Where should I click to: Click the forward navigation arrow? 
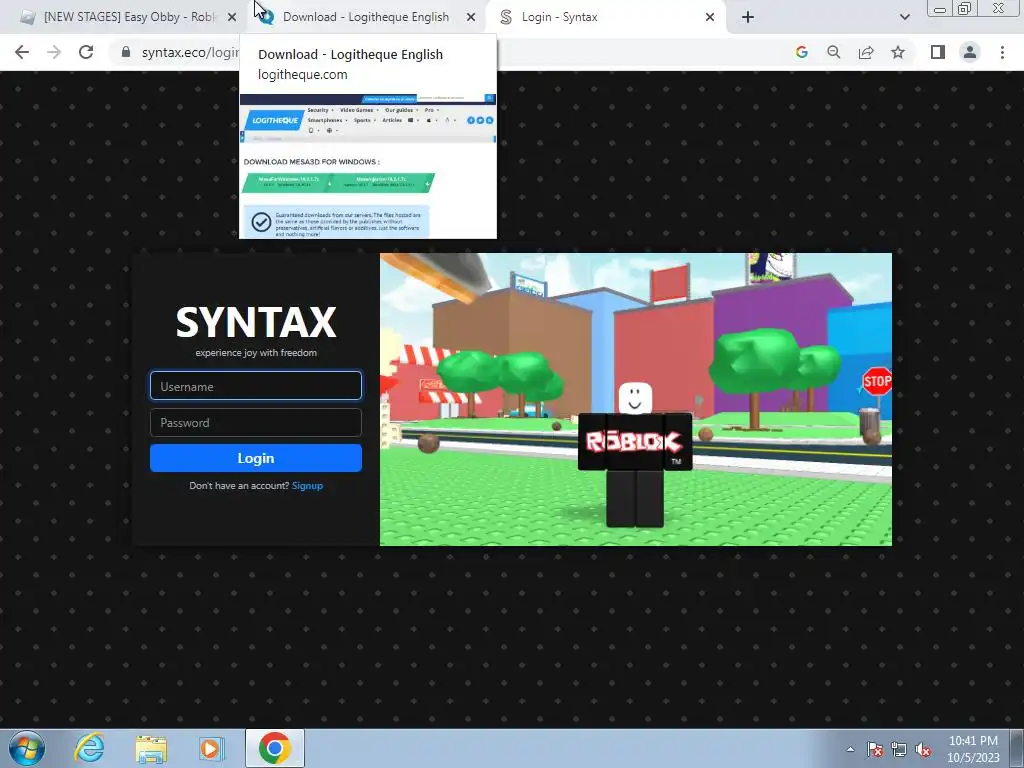tap(54, 52)
